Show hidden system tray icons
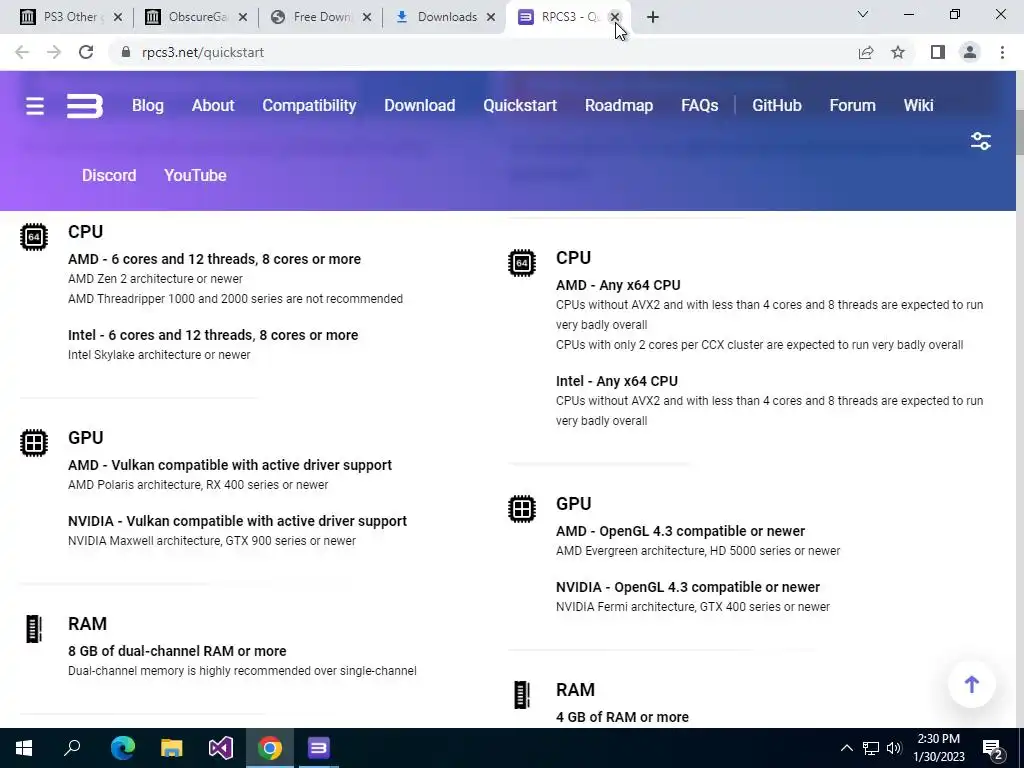The image size is (1024, 768). coord(846,748)
